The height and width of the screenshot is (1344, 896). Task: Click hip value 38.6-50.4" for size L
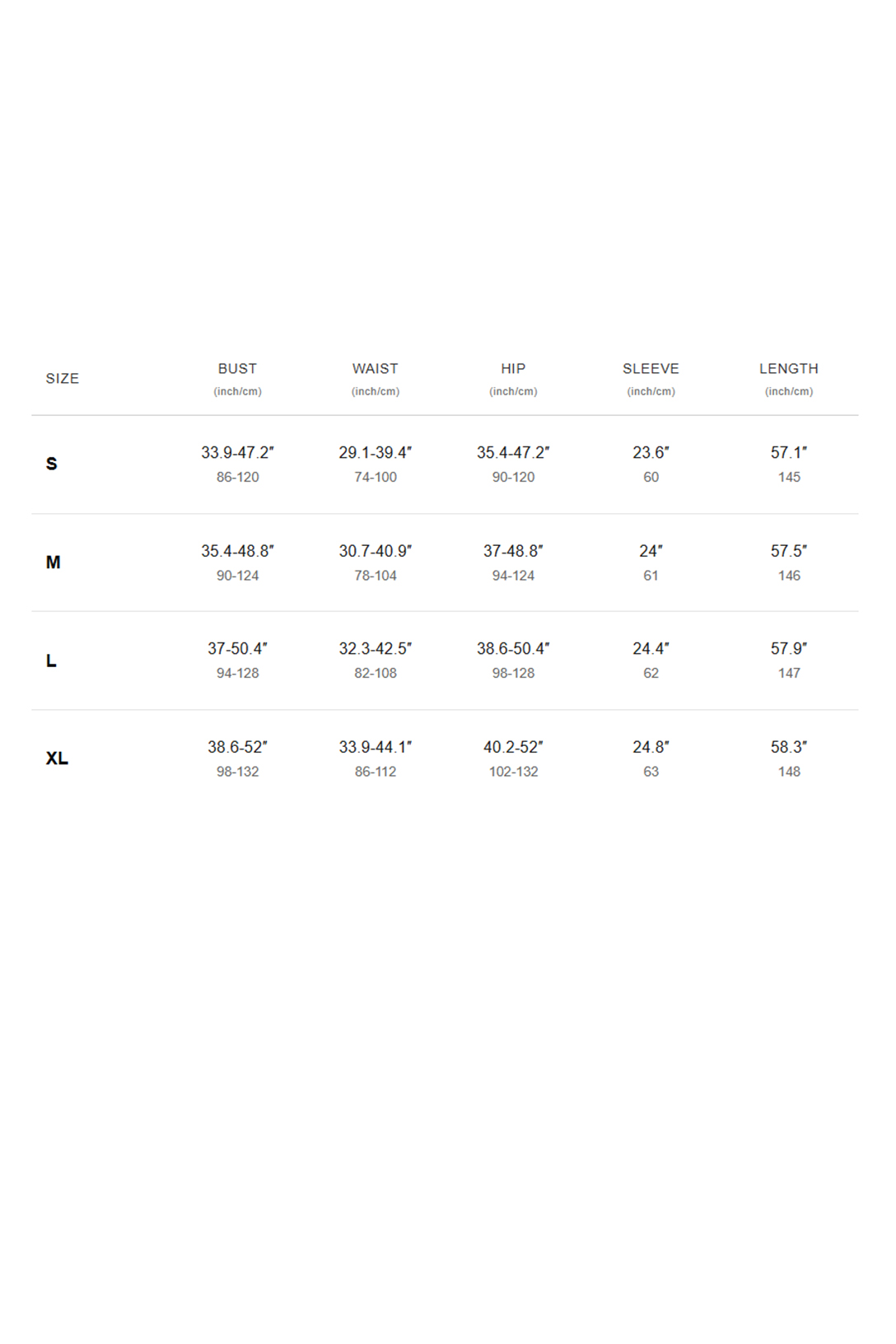click(513, 649)
